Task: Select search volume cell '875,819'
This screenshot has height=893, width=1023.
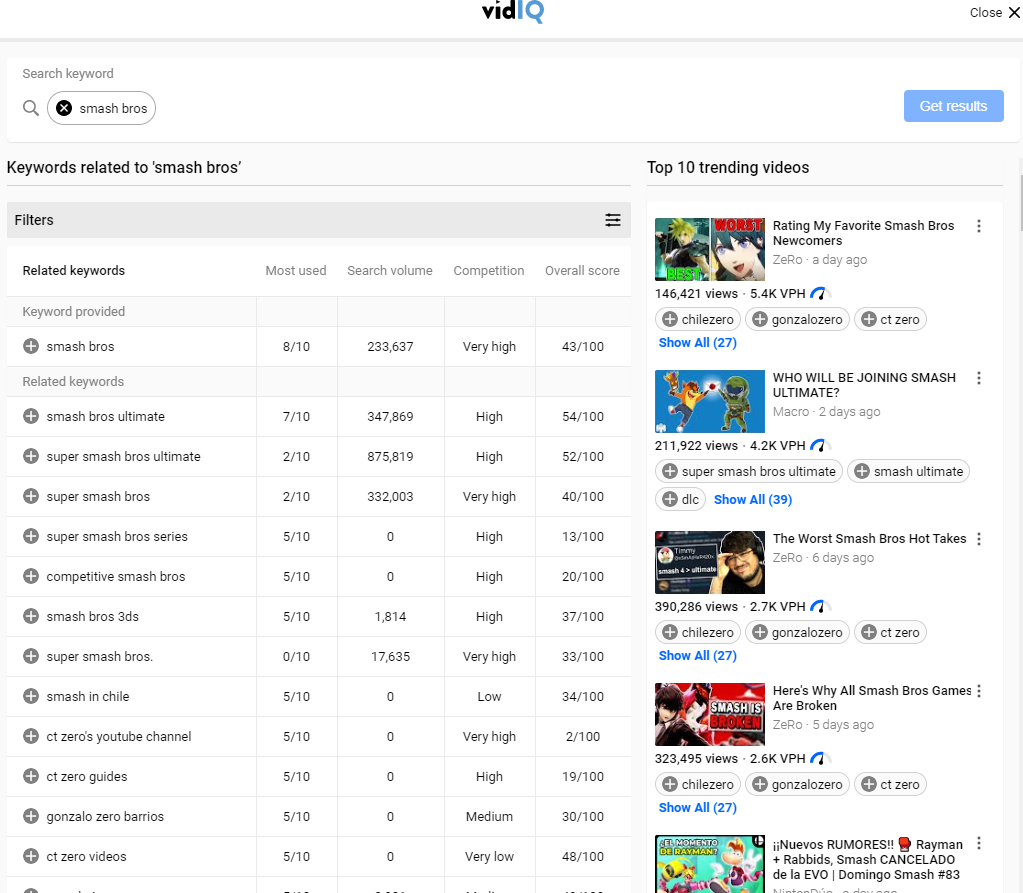Action: [390, 457]
